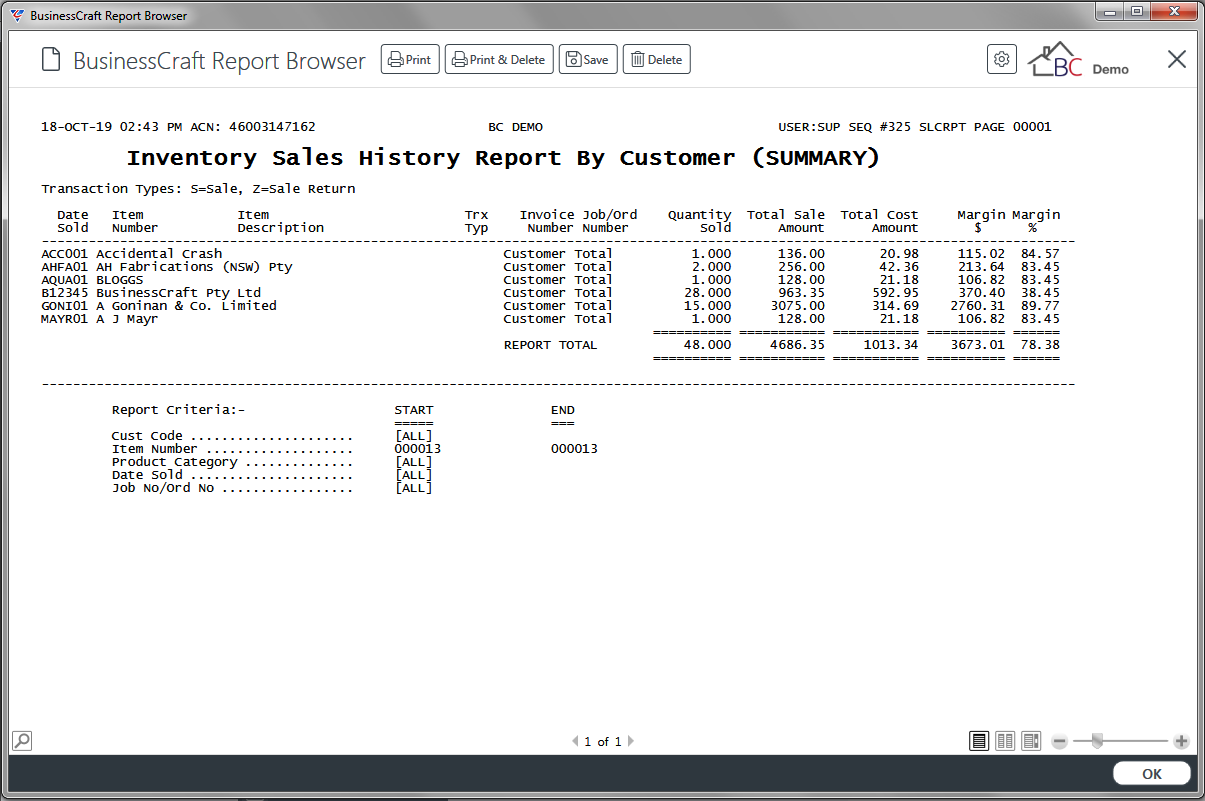The width and height of the screenshot is (1205, 801).
Task: Switch to continuous page view
Action: click(x=1031, y=741)
